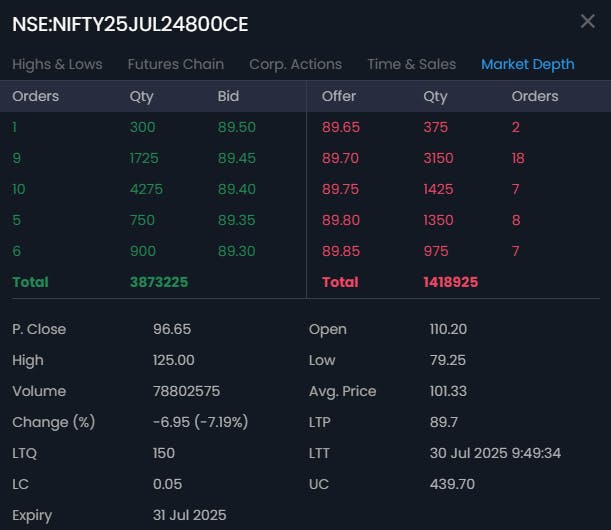The height and width of the screenshot is (530, 611).
Task: Click offer quantity 1350
Action: 438,220
